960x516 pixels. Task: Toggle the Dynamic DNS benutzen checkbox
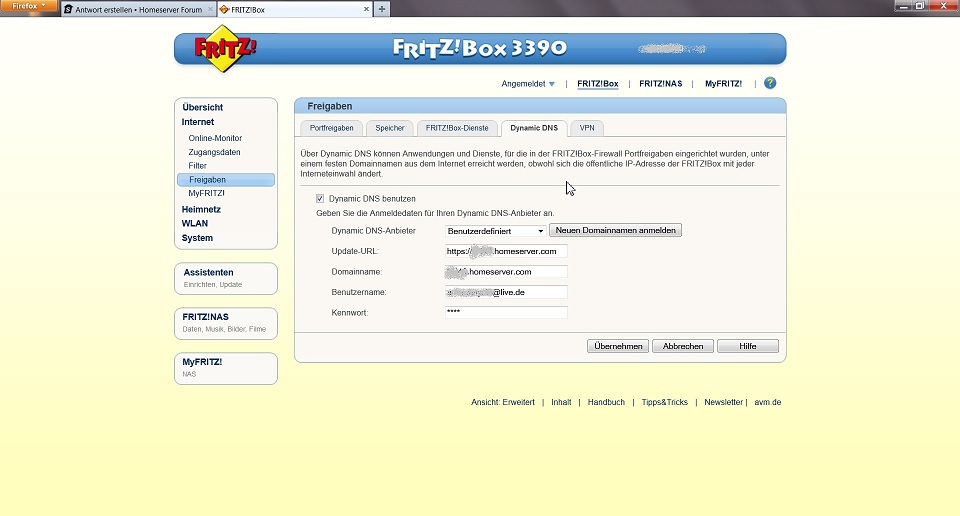320,198
